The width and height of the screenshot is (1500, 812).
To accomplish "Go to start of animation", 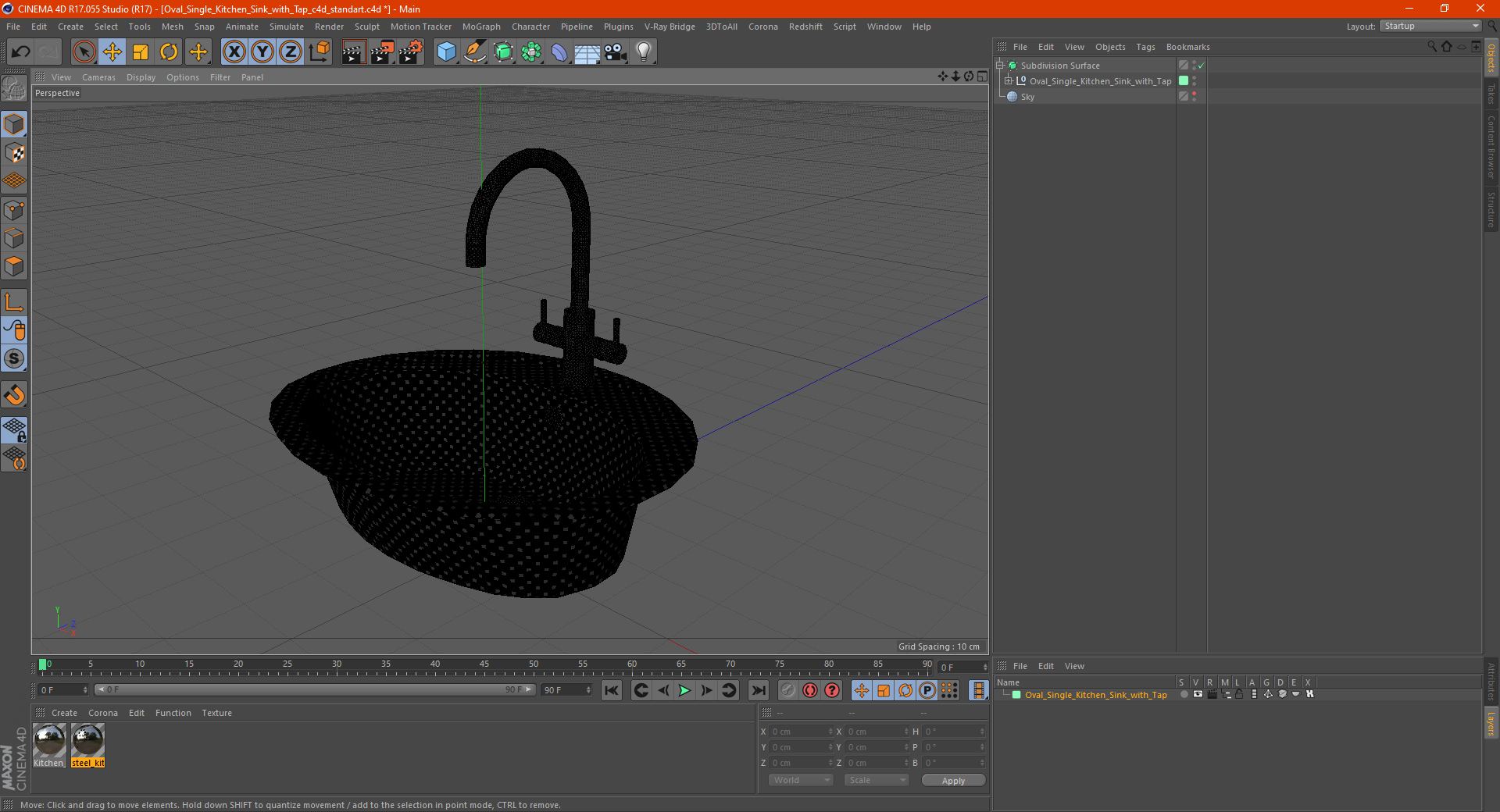I will click(612, 690).
